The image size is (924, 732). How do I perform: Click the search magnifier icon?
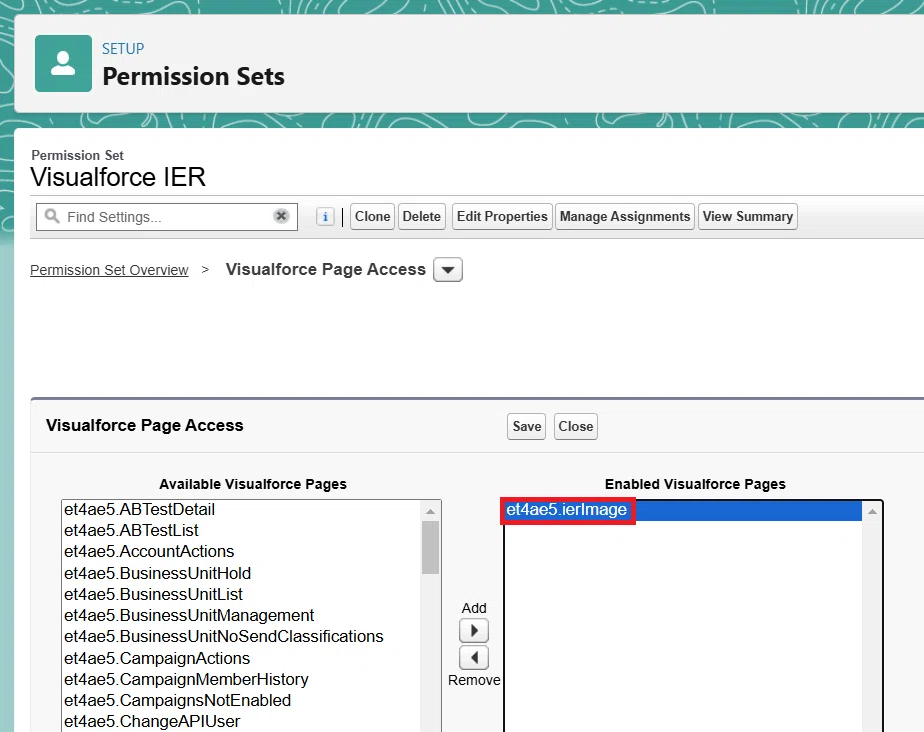[52, 216]
